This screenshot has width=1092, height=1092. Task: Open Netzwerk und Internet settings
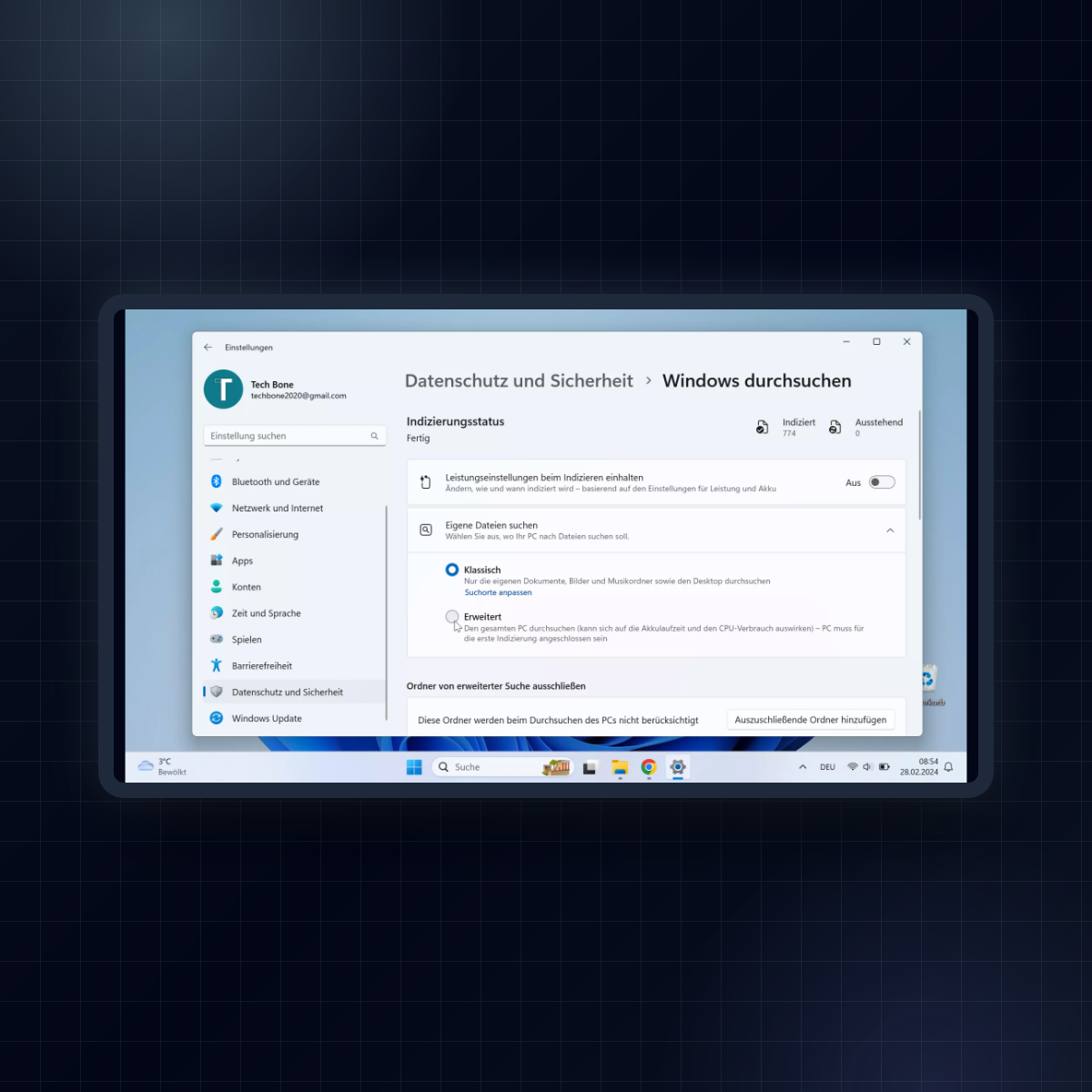tap(294, 508)
